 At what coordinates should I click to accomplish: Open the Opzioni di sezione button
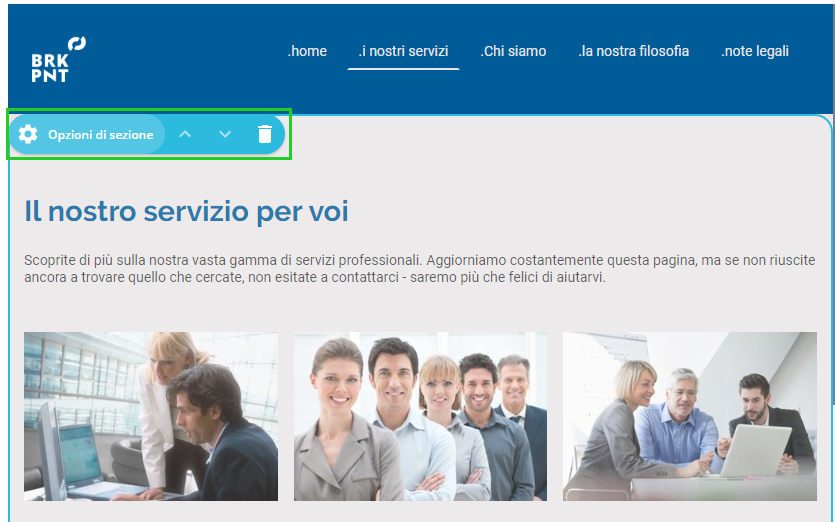pyautogui.click(x=87, y=134)
